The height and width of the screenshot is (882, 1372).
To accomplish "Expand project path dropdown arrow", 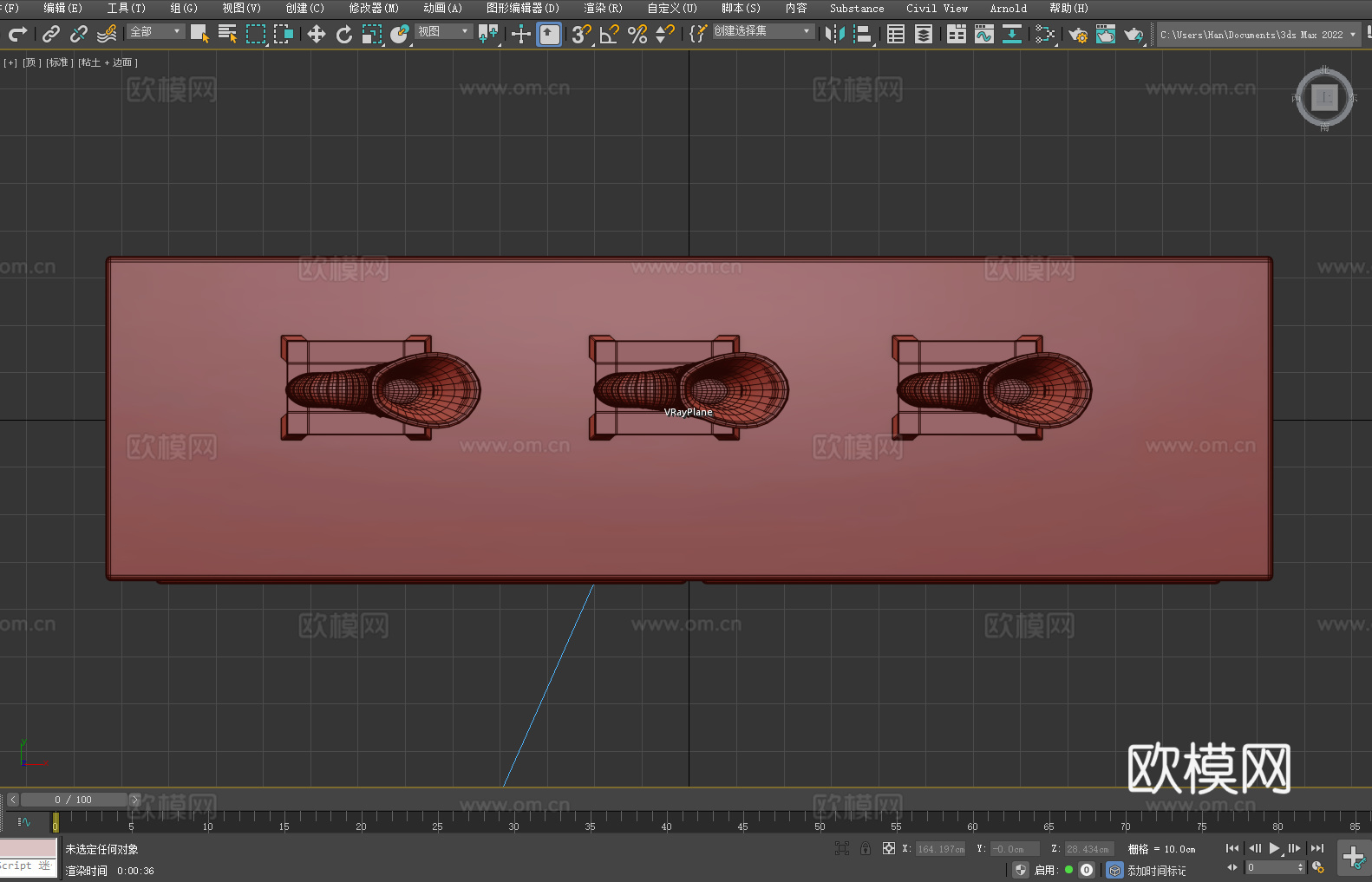I will [x=1353, y=35].
